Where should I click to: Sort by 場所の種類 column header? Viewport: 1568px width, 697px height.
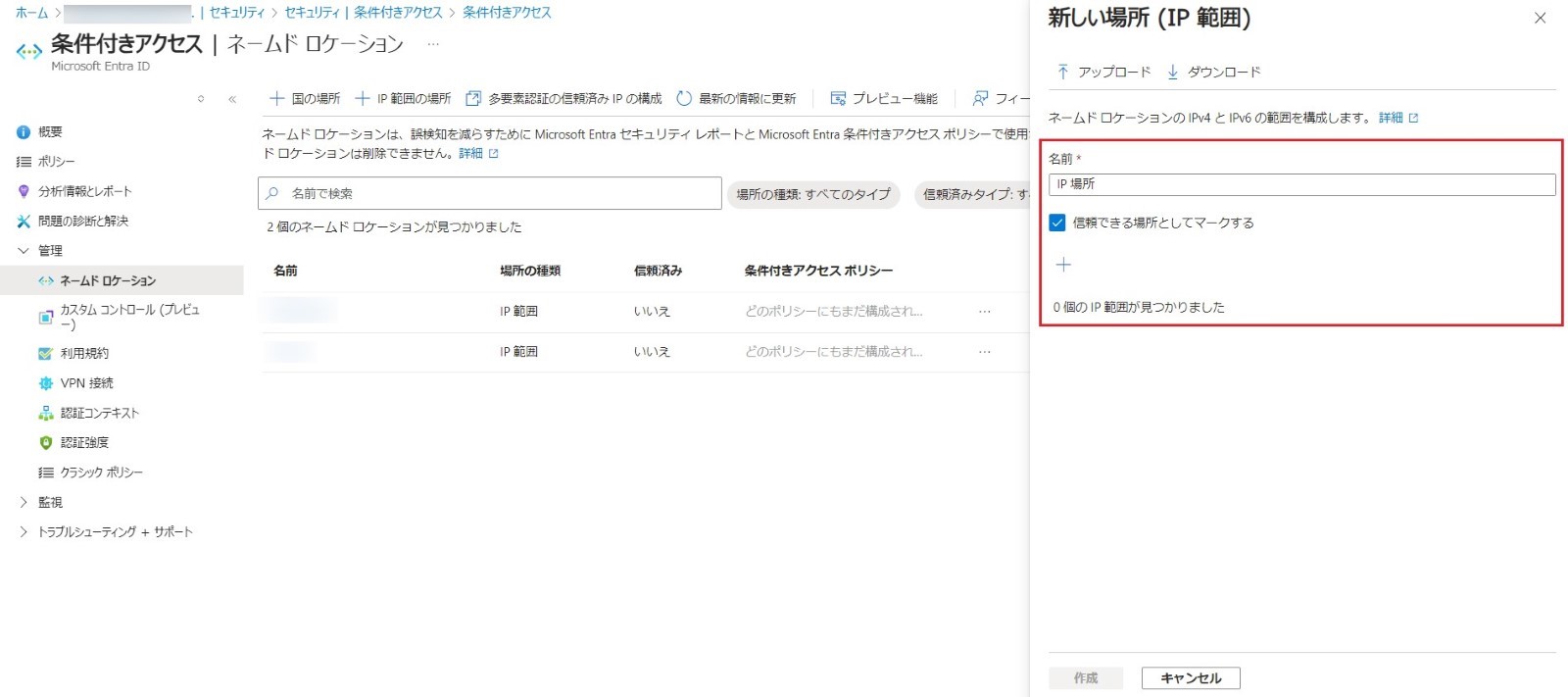coord(530,271)
